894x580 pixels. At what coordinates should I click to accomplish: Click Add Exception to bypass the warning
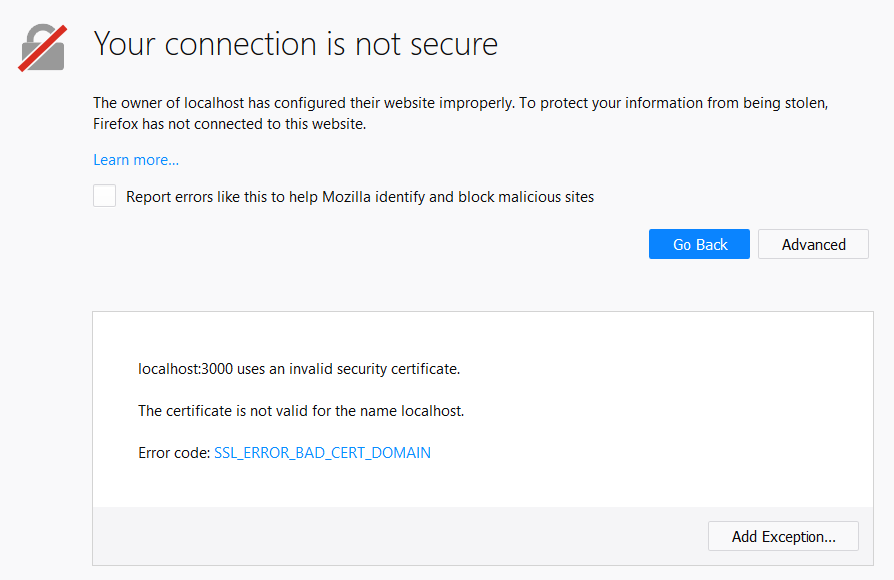coord(784,536)
